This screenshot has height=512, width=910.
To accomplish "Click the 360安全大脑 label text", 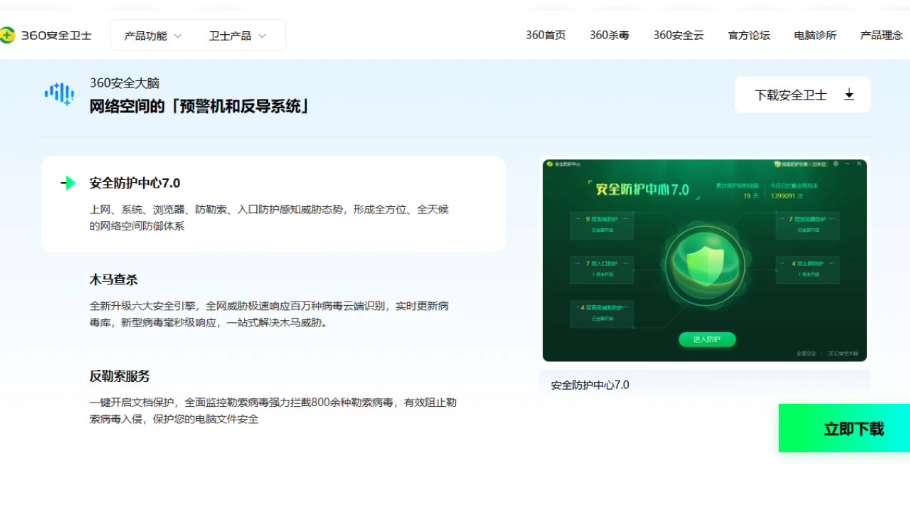I will coord(124,83).
